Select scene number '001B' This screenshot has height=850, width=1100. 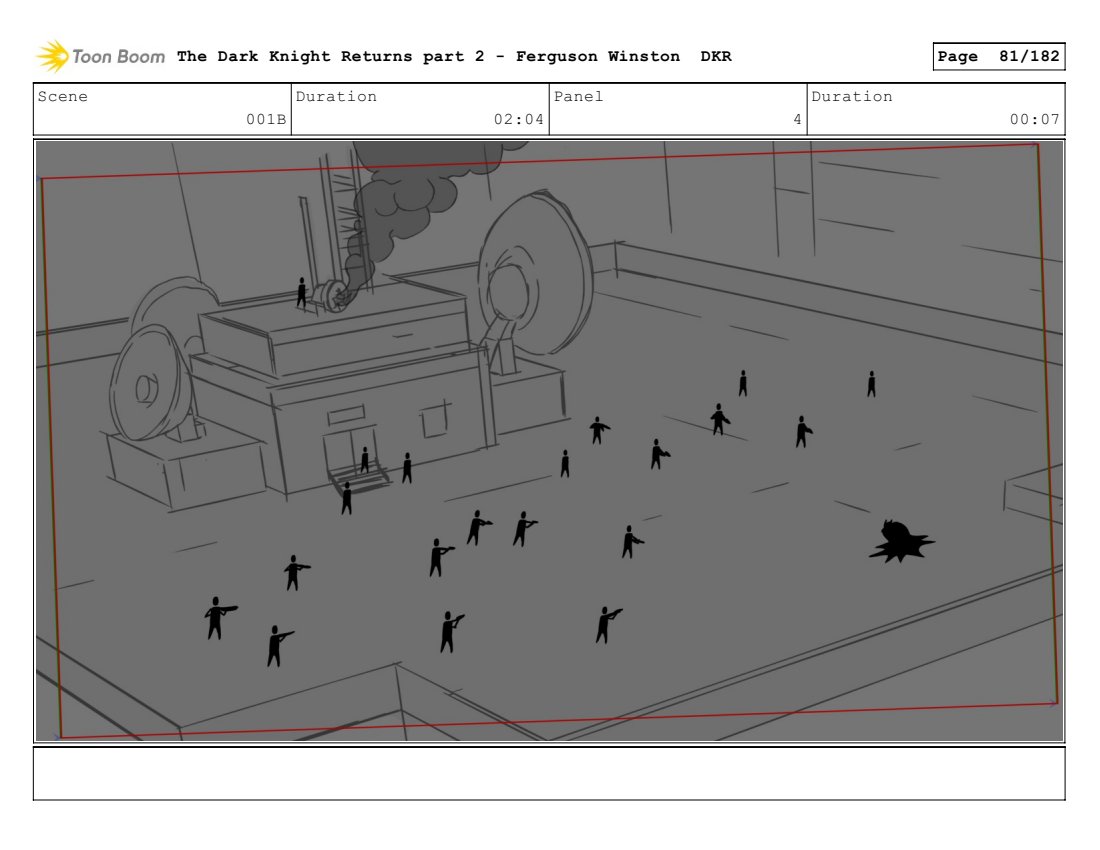pyautogui.click(x=266, y=119)
